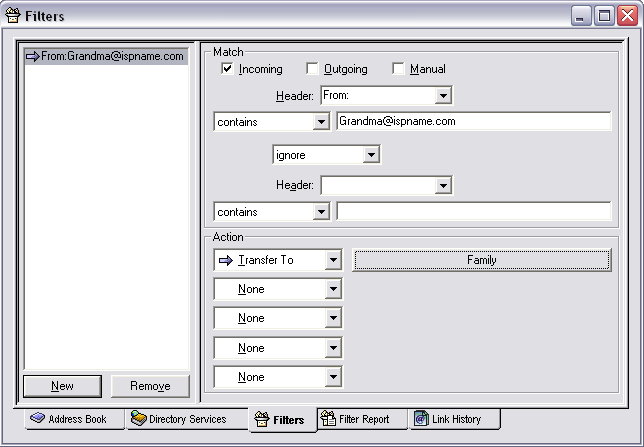
Task: Uncheck the Incoming checkbox
Action: pos(227,69)
